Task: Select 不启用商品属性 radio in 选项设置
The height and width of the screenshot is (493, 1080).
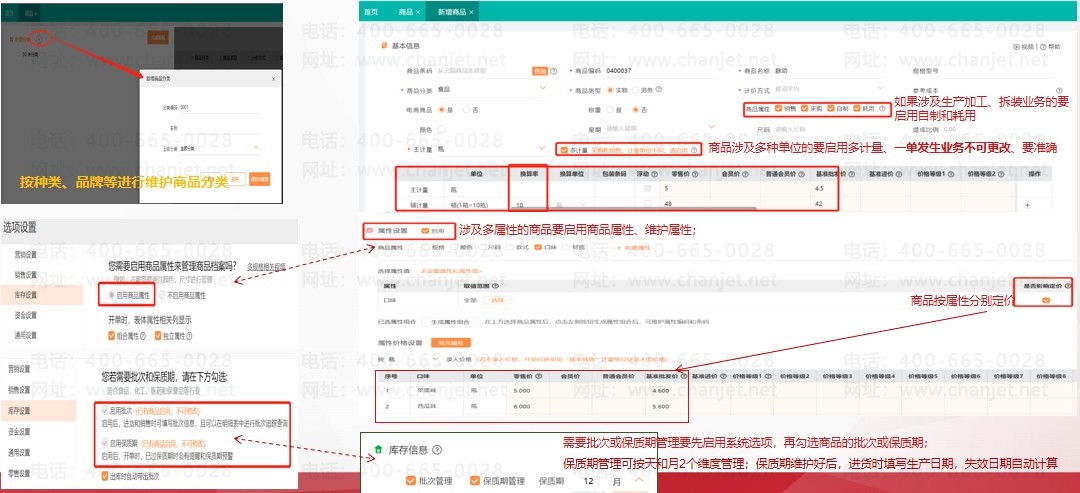Action: point(163,295)
